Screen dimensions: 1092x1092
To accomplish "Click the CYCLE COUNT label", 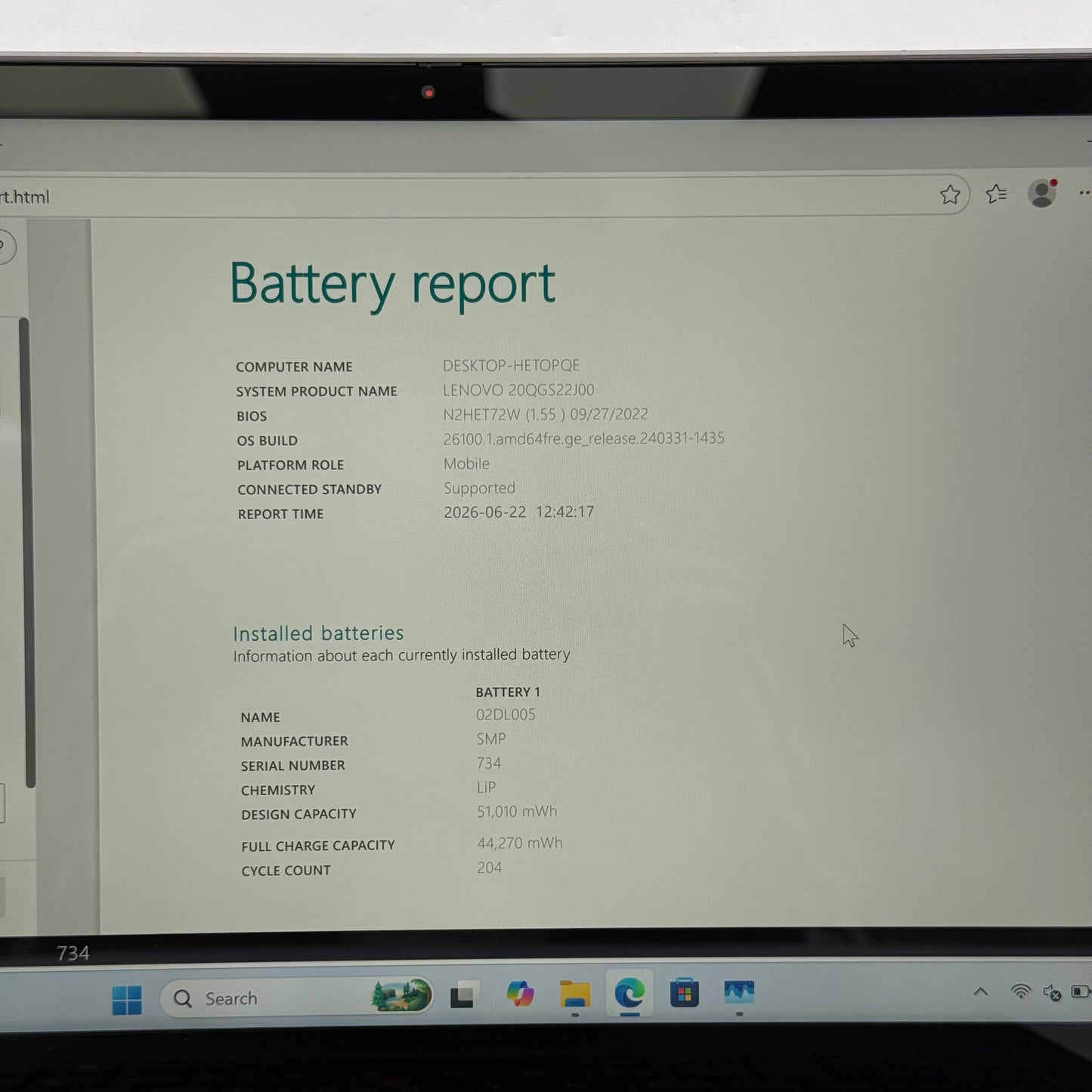I will tap(286, 871).
